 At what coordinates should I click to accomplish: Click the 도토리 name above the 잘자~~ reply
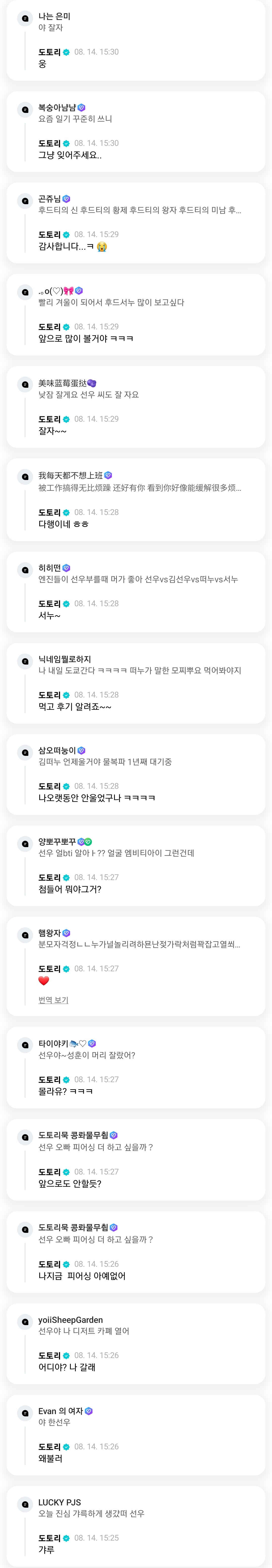(x=49, y=419)
